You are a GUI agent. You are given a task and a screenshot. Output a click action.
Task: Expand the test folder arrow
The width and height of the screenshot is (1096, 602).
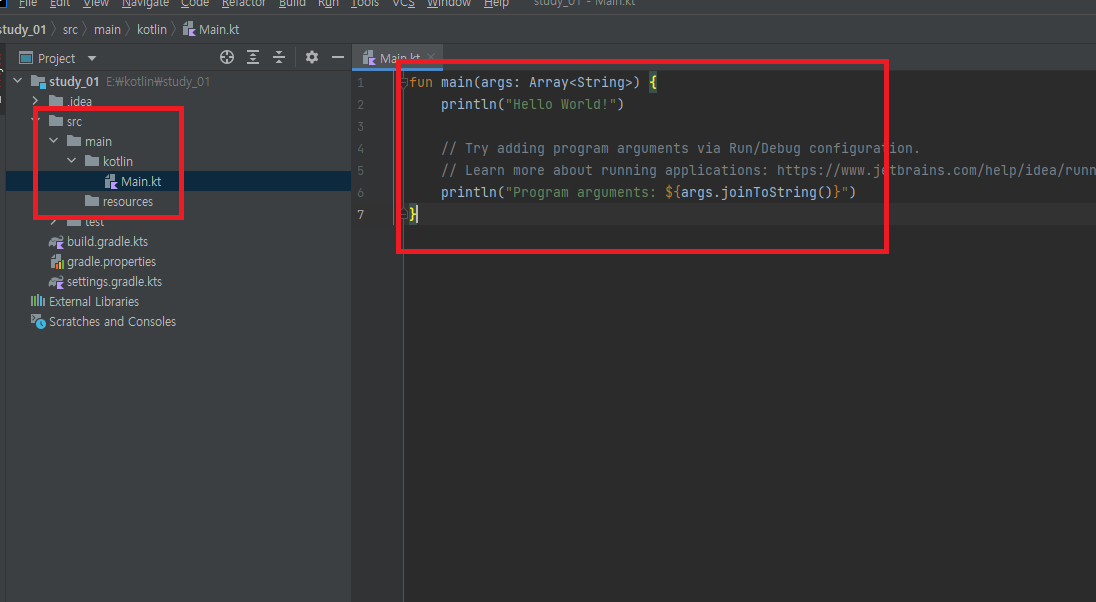(54, 222)
